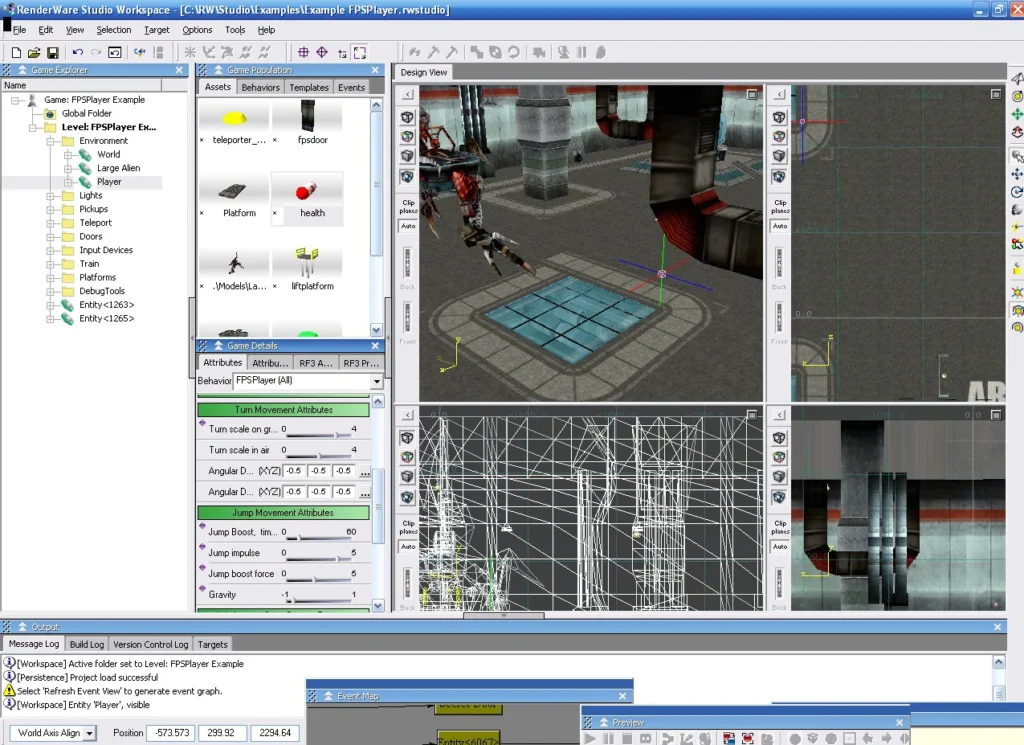Viewport: 1024px width, 745px height.
Task: Close the Game Population panel
Action: coord(375,70)
